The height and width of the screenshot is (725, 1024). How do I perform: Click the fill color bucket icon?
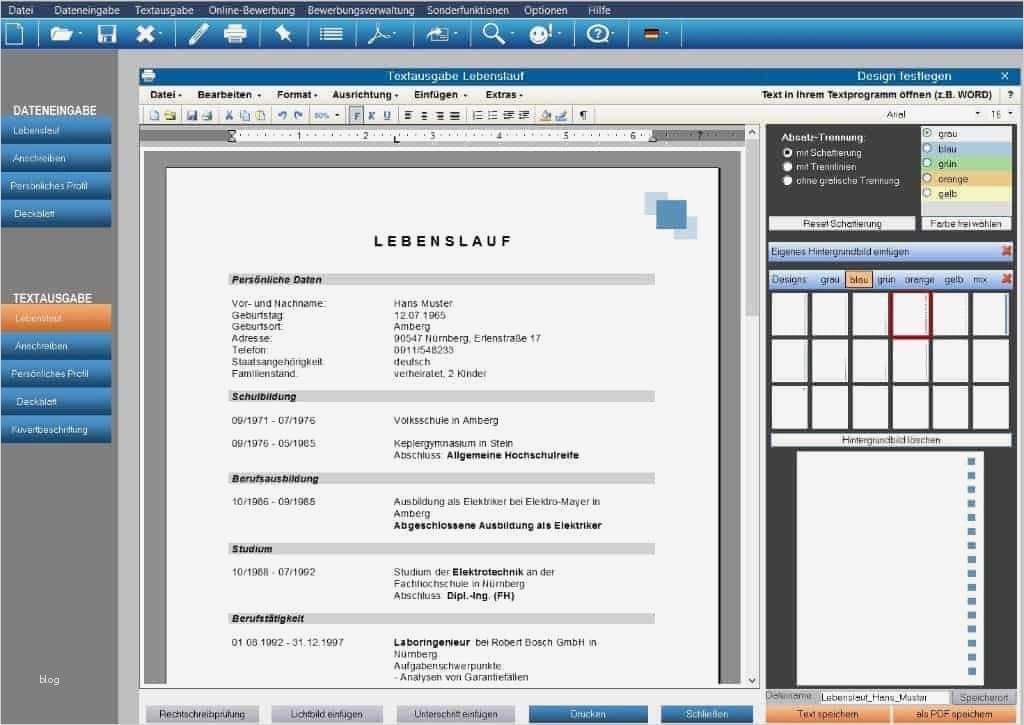coord(545,116)
